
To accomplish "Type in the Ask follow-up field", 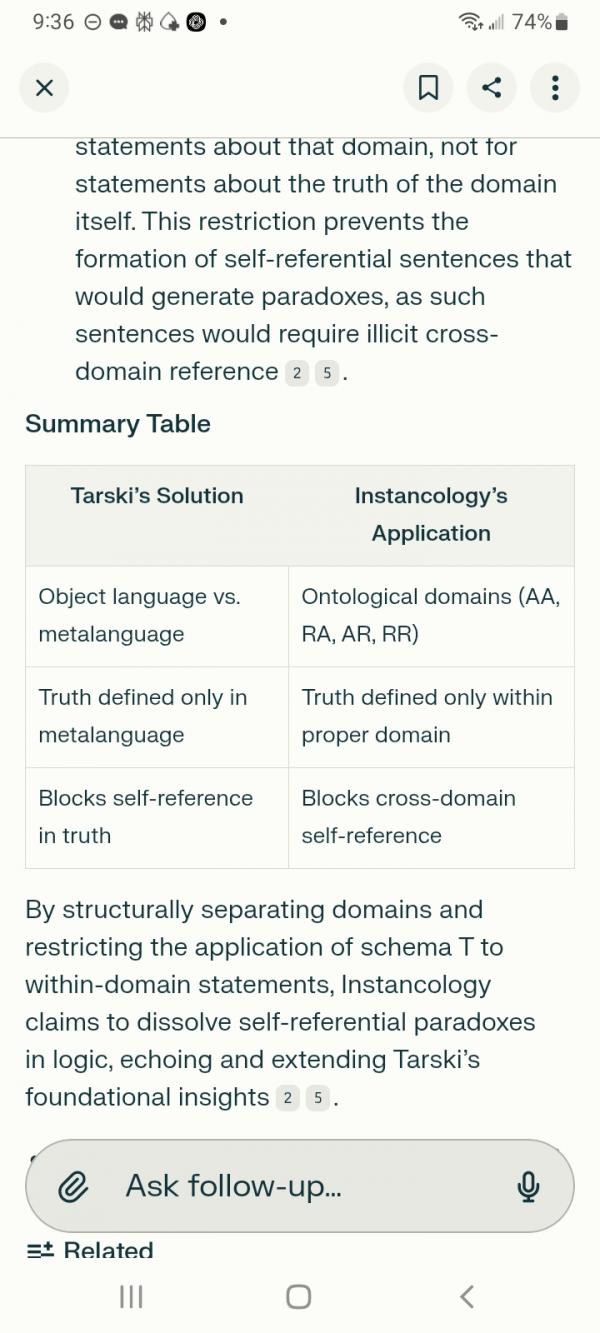I will (x=300, y=1187).
